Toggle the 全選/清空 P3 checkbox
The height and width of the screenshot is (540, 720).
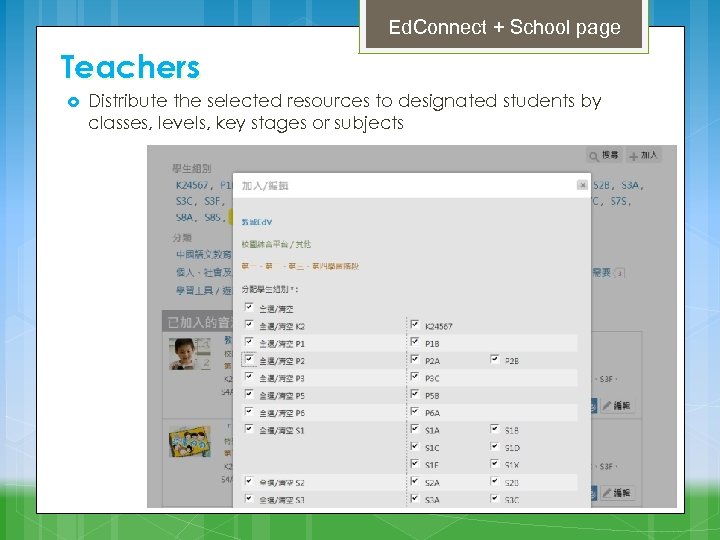point(249,377)
